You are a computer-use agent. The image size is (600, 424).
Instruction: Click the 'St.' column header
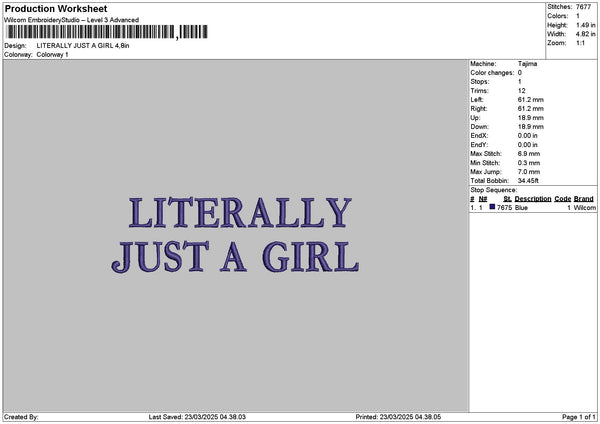tap(507, 198)
